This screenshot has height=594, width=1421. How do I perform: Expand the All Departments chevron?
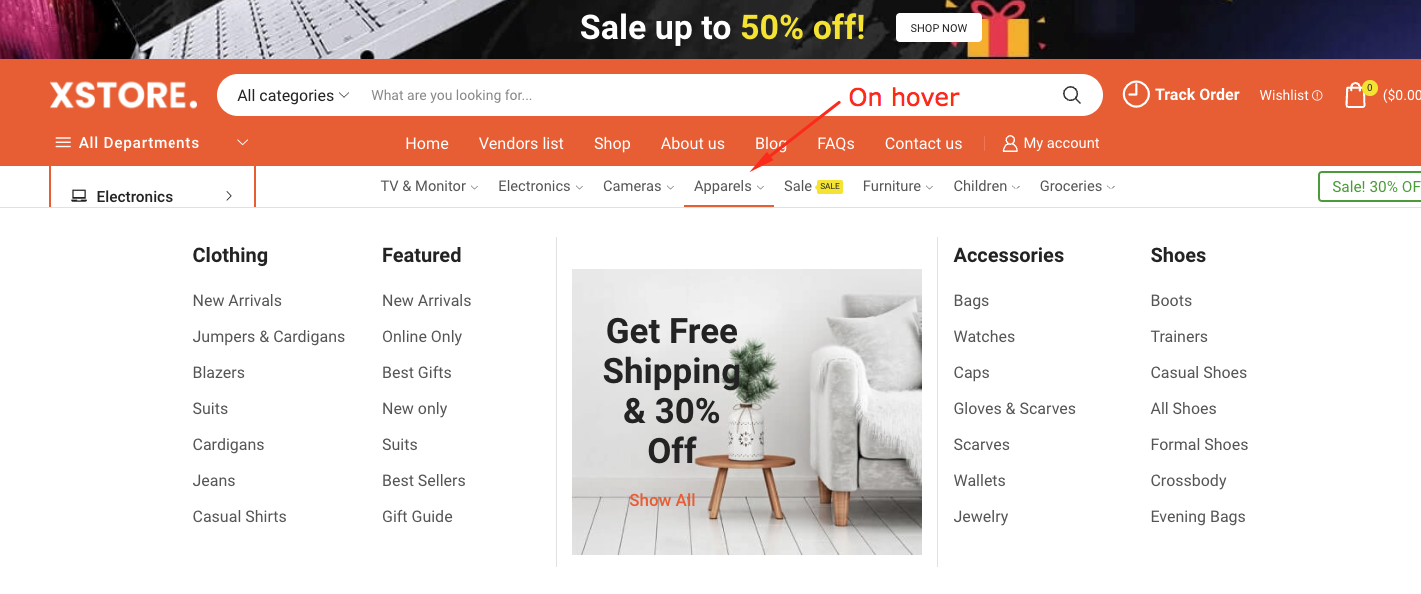click(x=242, y=143)
